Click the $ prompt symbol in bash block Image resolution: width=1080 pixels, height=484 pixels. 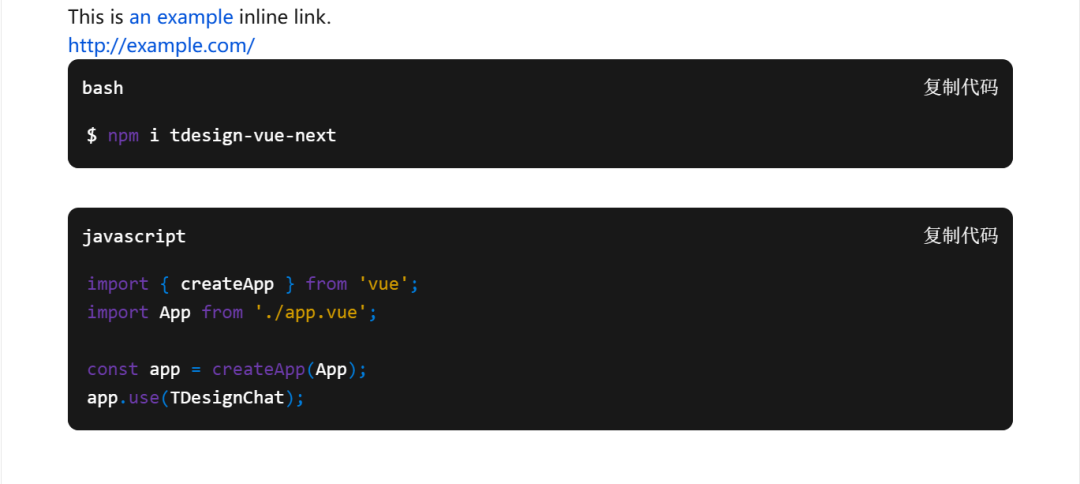(x=92, y=135)
